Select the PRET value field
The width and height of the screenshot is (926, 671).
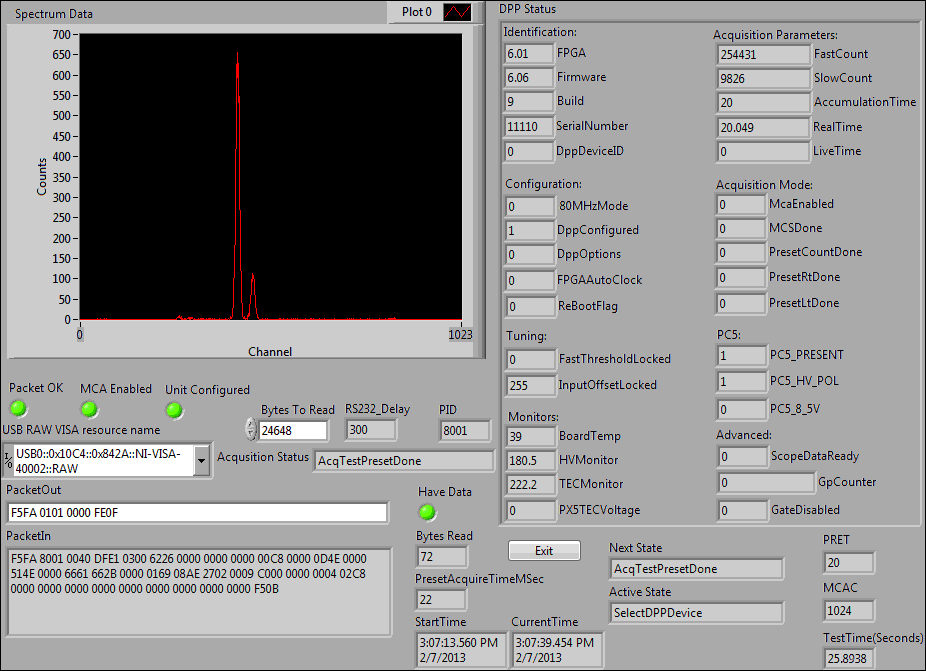849,562
